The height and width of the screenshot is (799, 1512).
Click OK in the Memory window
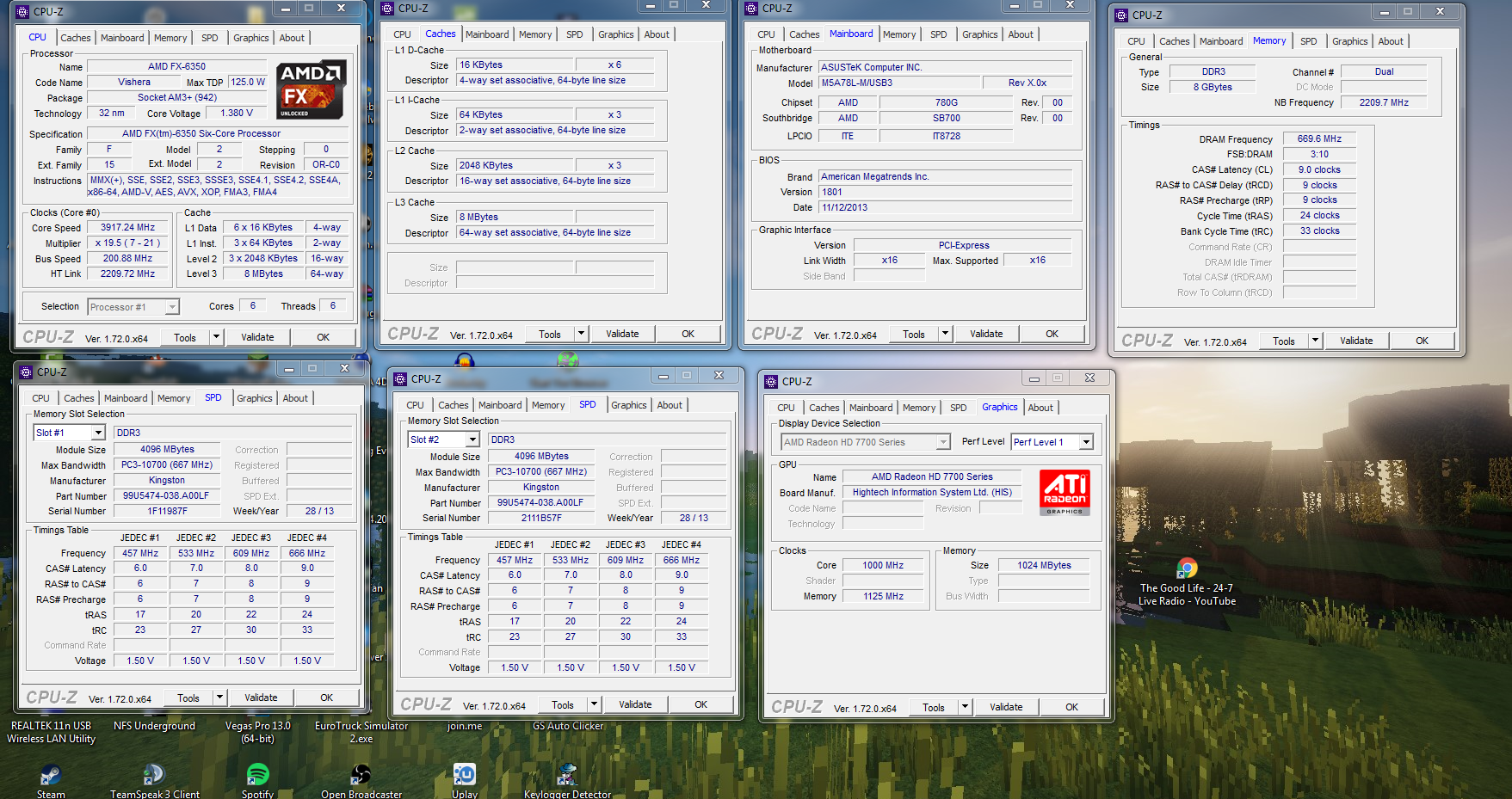pos(1423,341)
